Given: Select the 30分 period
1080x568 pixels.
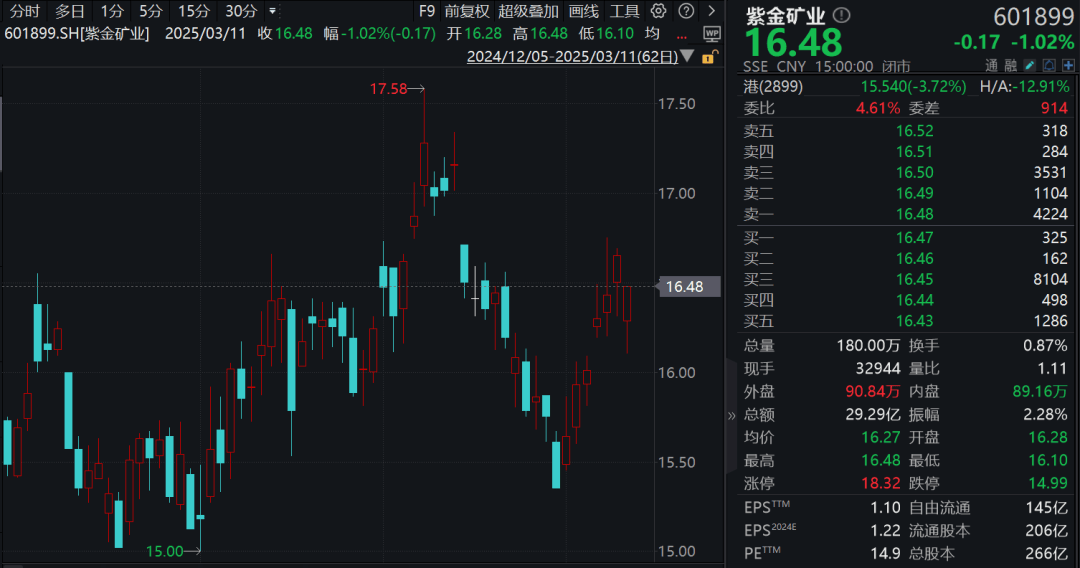Looking at the screenshot, I should [241, 11].
